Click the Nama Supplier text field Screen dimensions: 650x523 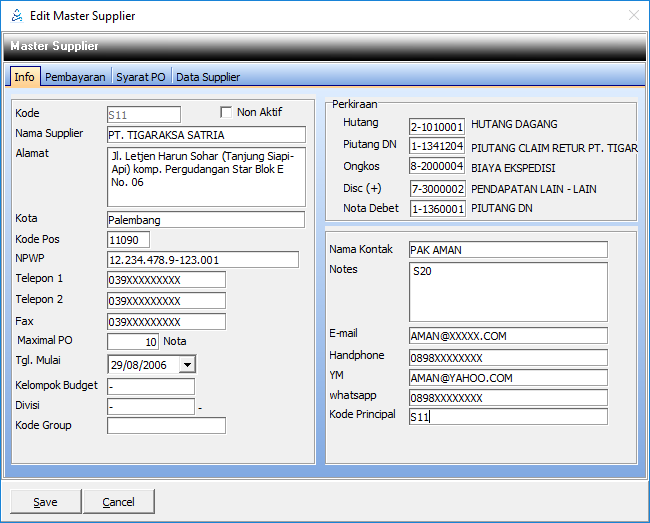205,135
